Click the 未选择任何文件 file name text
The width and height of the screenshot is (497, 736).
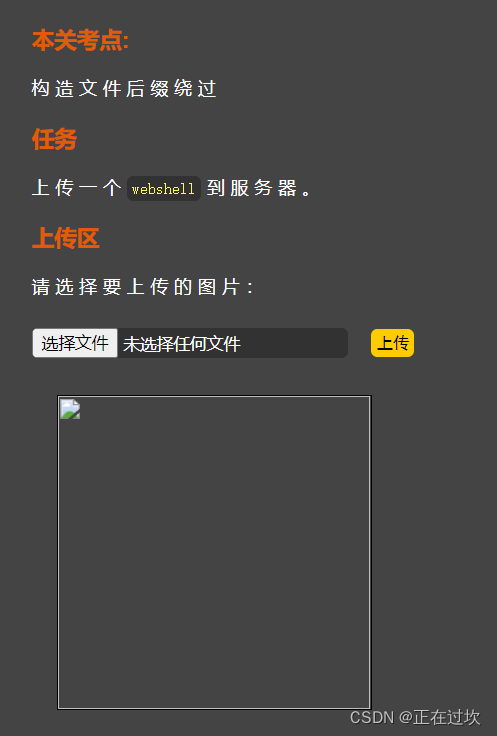pyautogui.click(x=182, y=344)
